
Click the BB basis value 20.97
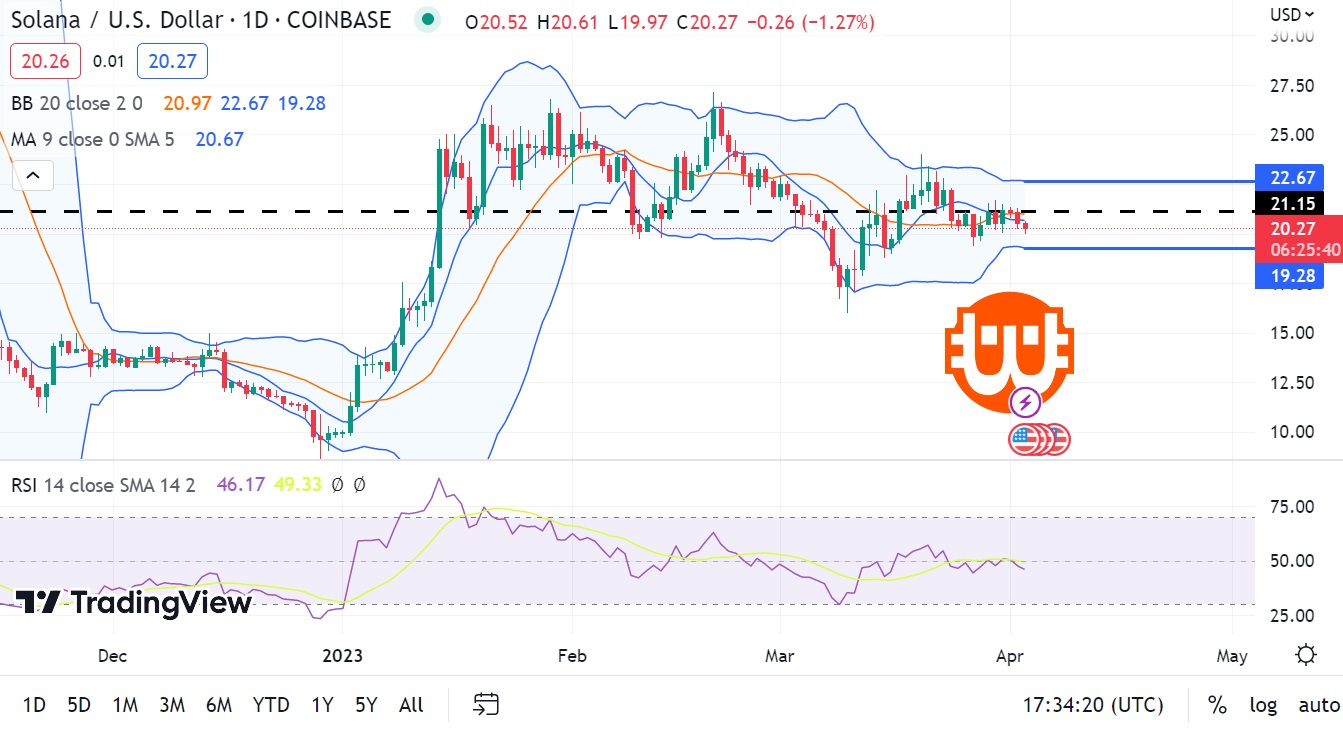pos(188,103)
